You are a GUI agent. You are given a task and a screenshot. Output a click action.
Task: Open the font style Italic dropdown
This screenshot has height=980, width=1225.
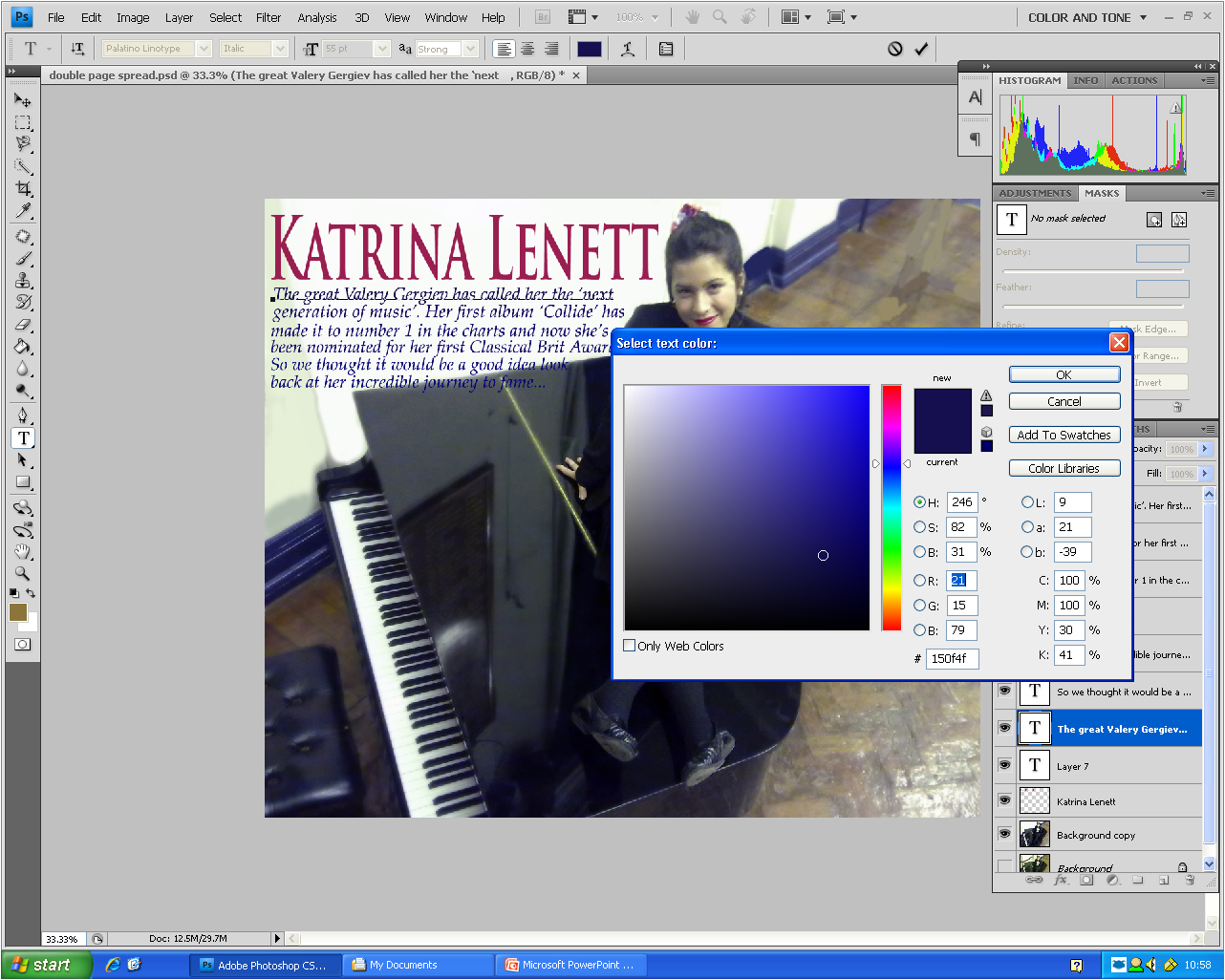point(280,49)
